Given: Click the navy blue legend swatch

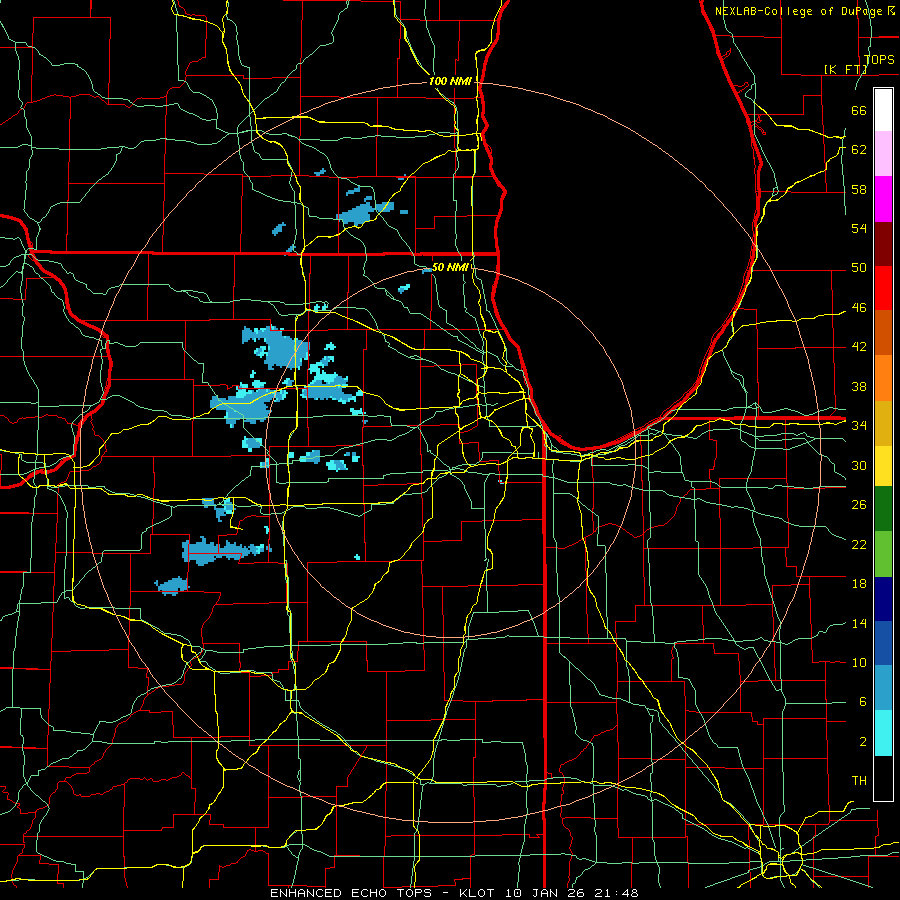Looking at the screenshot, I should tap(883, 599).
